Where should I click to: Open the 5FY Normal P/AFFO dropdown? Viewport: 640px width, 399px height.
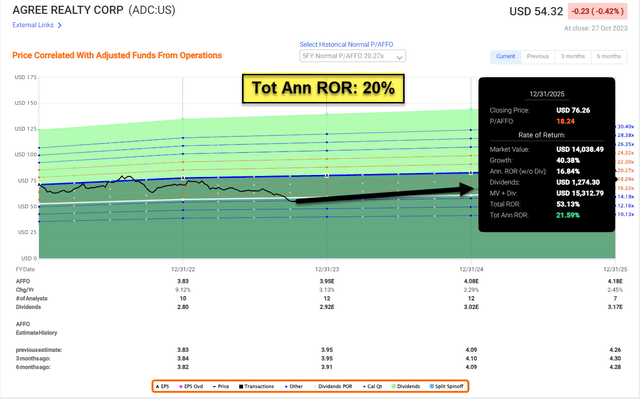352,56
